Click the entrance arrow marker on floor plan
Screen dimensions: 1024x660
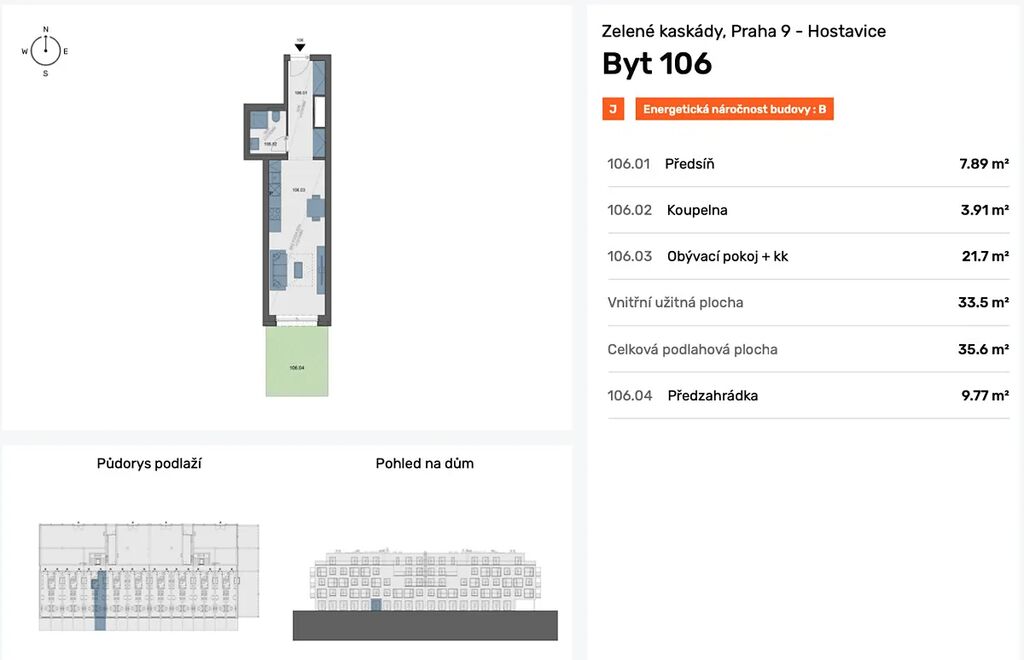(x=300, y=47)
